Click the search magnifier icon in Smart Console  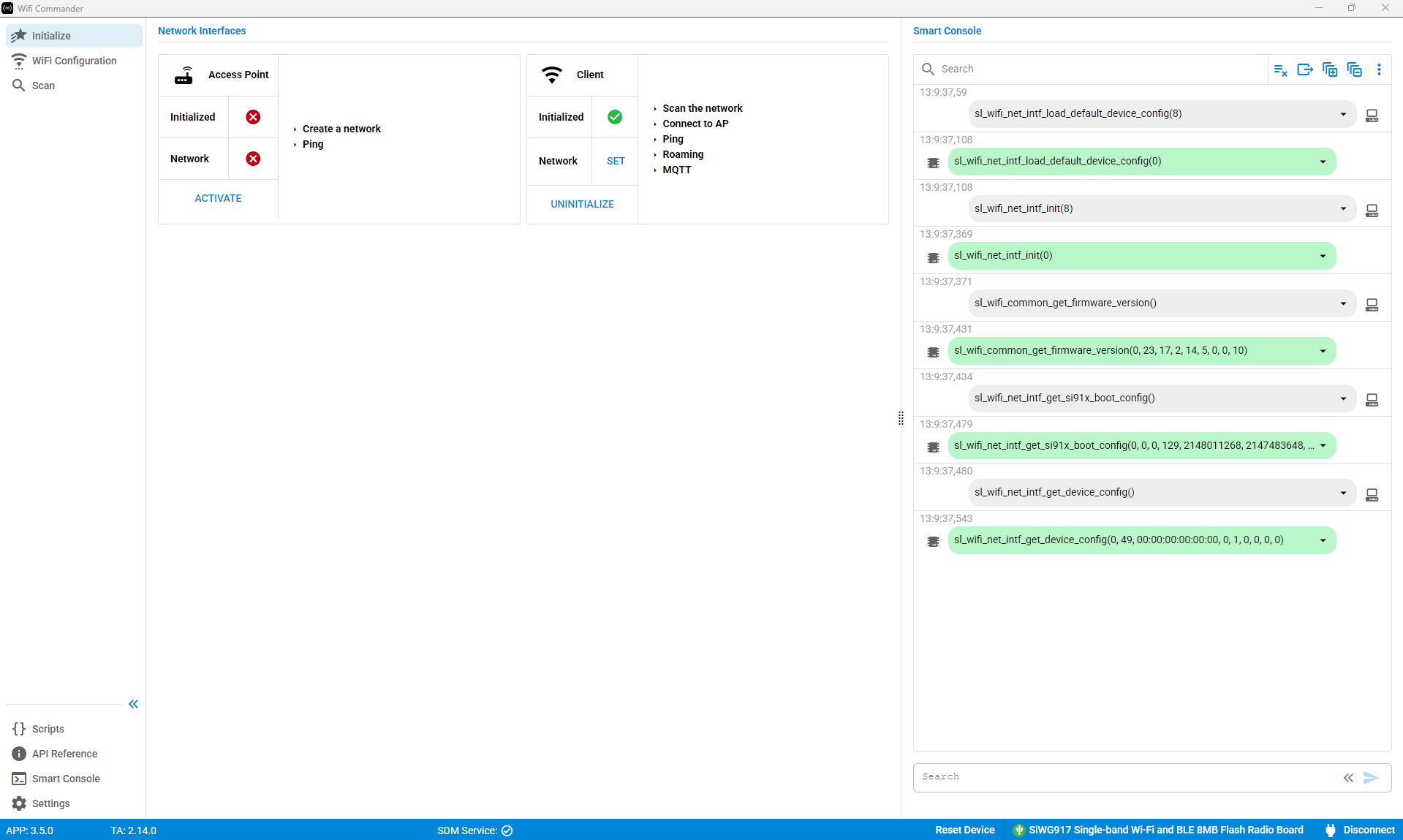[928, 69]
